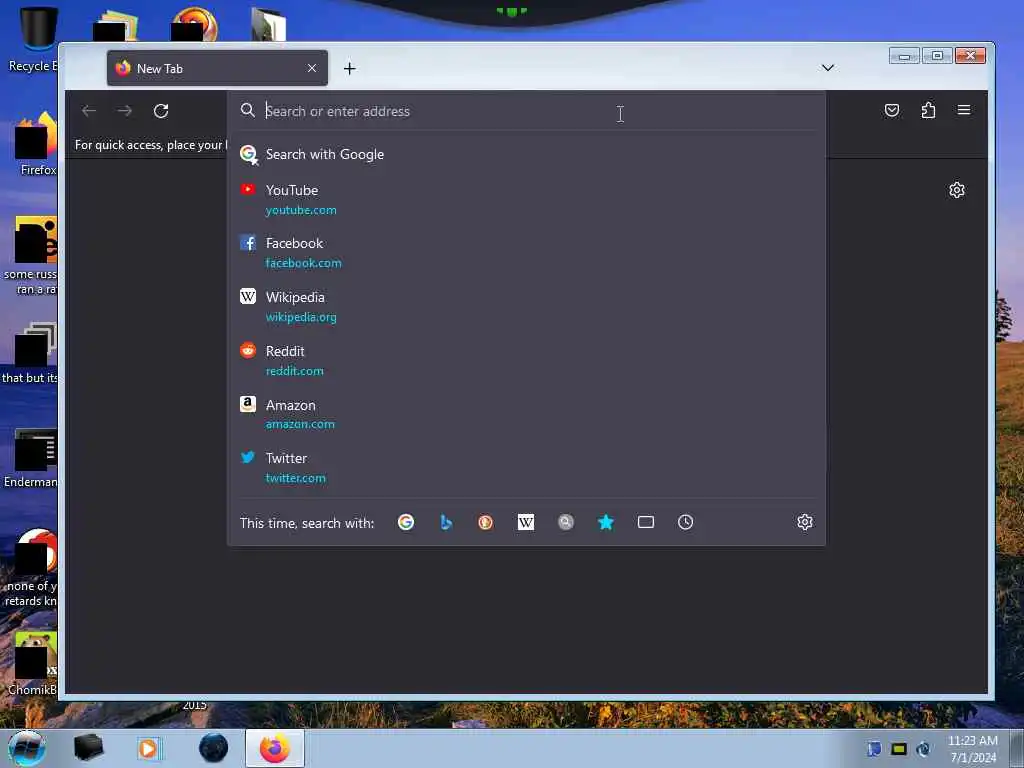Screen dimensions: 1024x768
Task: Click the search magnifier in the address bar
Action: [248, 110]
